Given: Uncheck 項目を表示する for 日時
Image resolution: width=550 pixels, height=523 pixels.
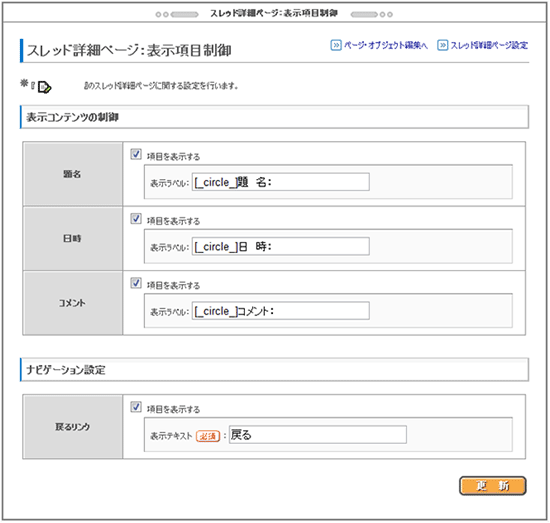Looking at the screenshot, I should coord(136,219).
